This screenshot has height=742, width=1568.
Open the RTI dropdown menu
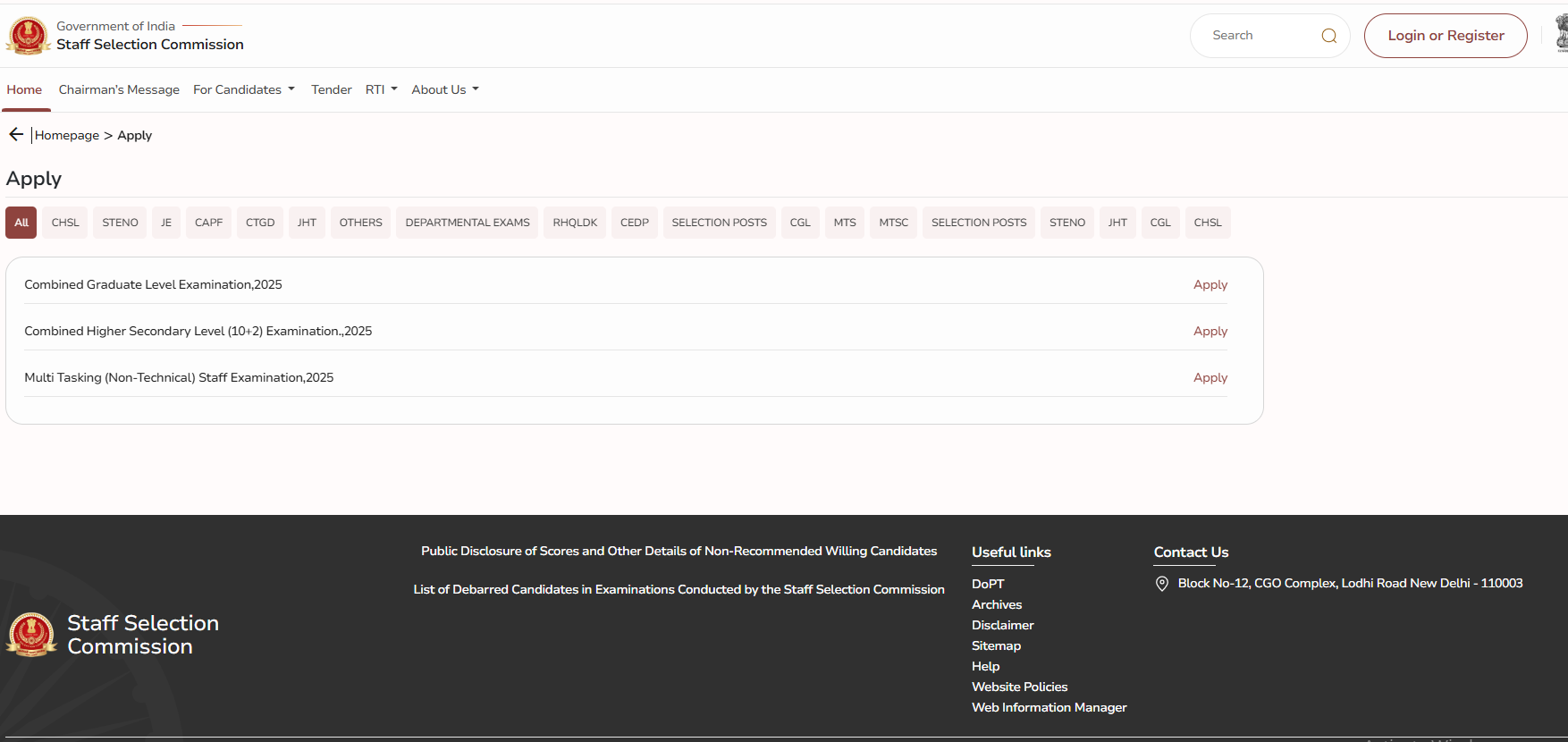coord(381,89)
